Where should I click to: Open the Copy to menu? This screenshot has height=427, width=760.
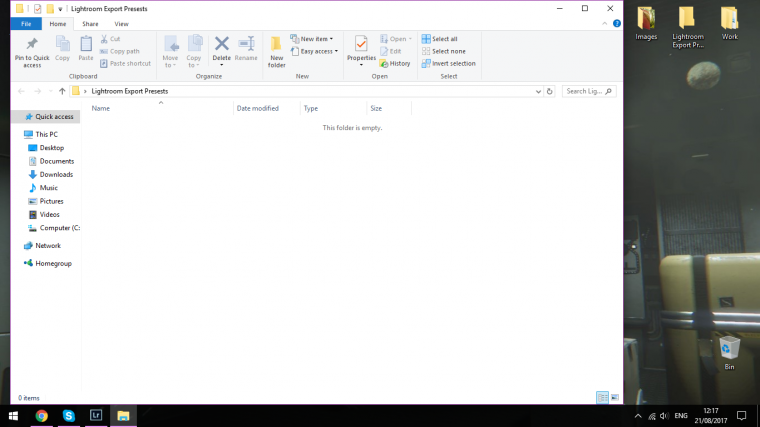pos(194,51)
